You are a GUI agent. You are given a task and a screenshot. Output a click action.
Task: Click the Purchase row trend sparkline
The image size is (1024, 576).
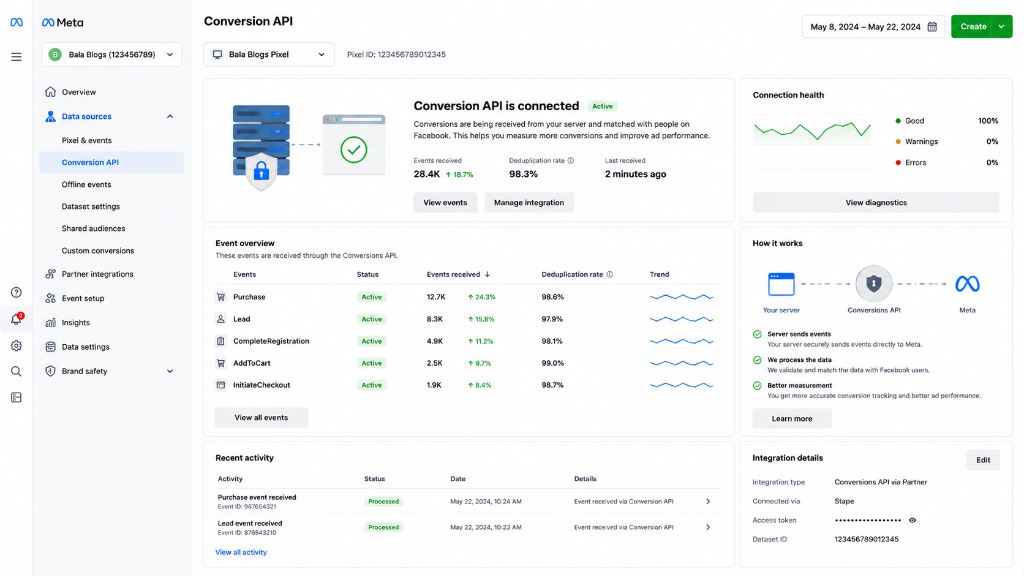coord(681,296)
